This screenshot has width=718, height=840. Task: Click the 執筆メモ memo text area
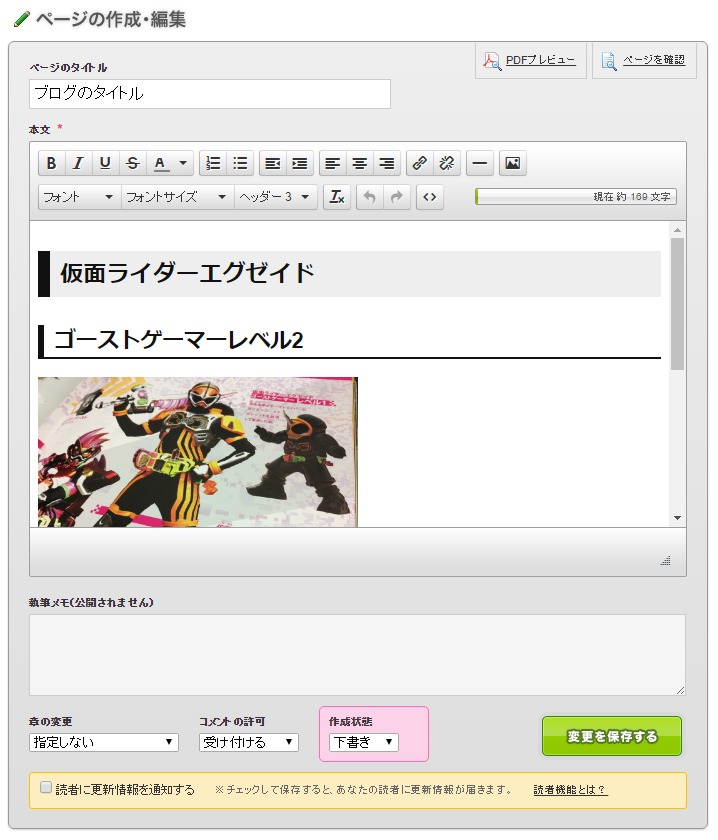pos(357,655)
